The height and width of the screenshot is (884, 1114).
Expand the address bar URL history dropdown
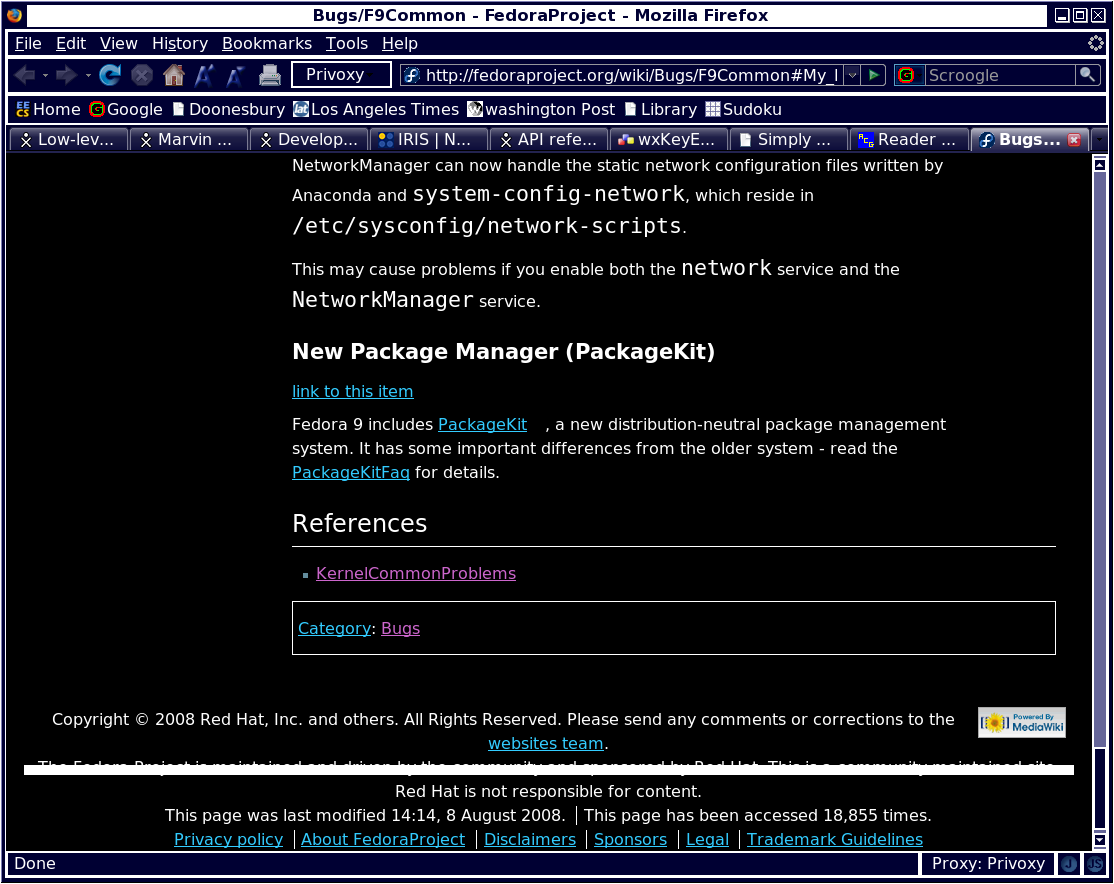click(x=853, y=75)
